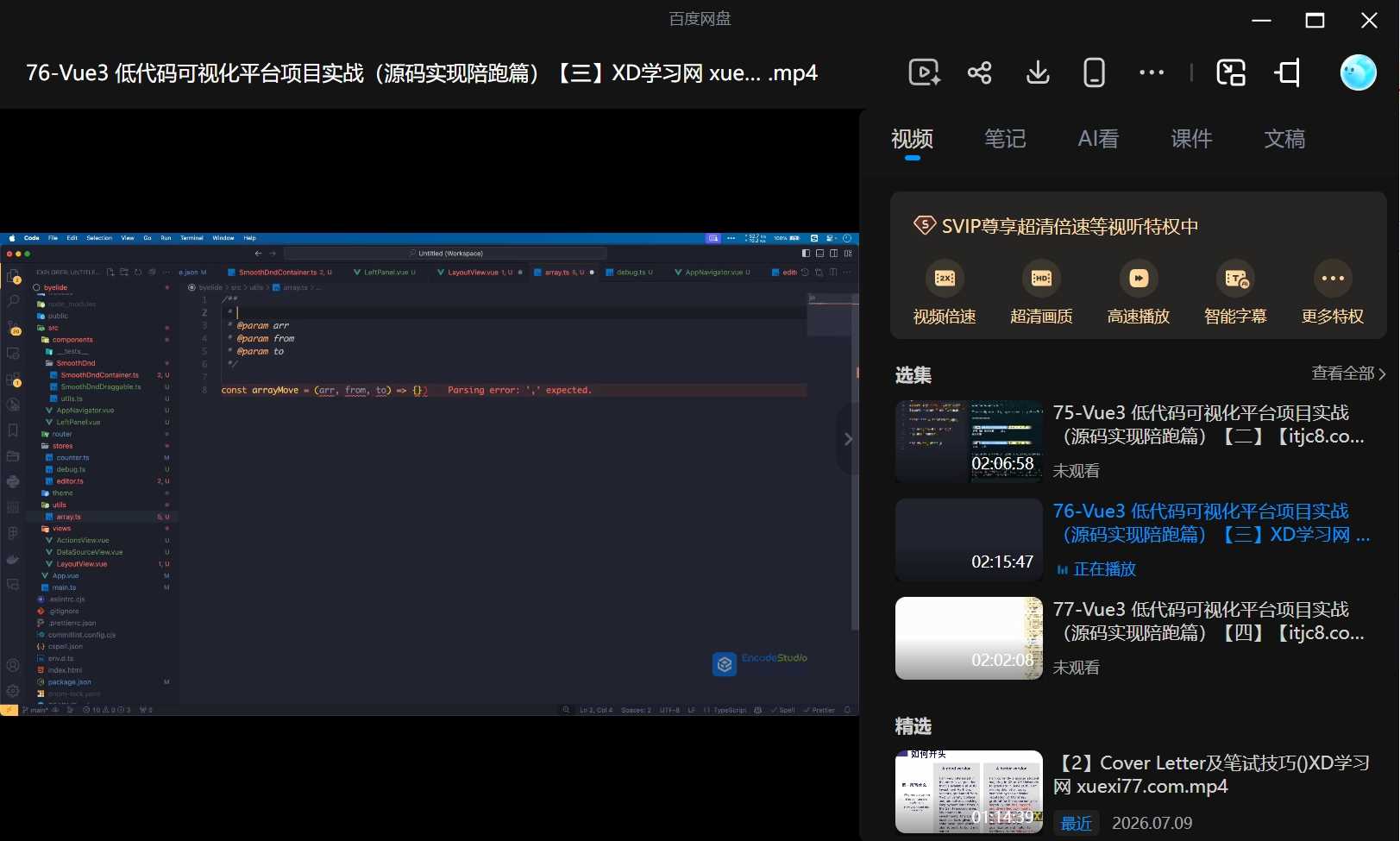Download the video using the download icon
This screenshot has width=1400, height=841.
tap(1038, 72)
